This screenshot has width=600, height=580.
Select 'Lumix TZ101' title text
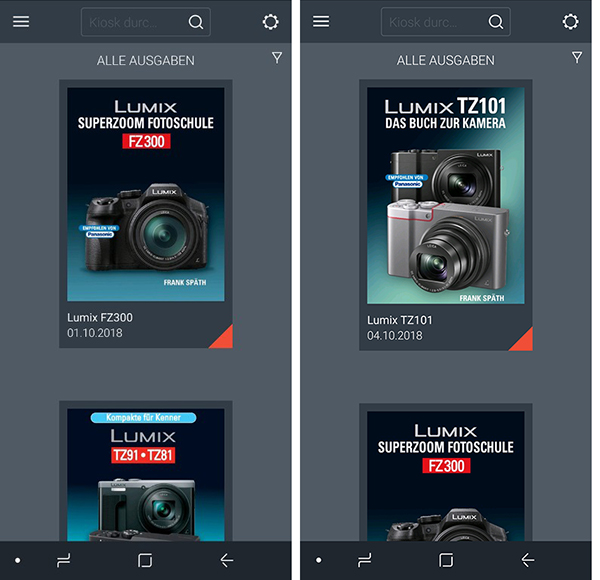point(400,320)
